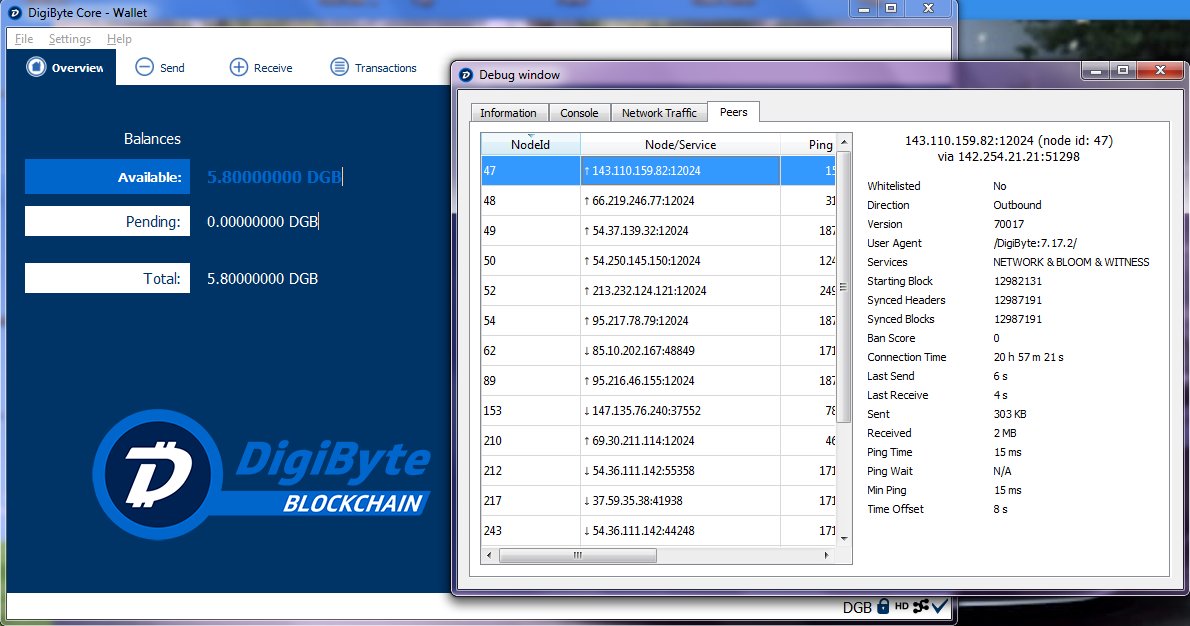This screenshot has width=1190, height=626.
Task: Click the Version value 70017
Action: tap(1009, 224)
